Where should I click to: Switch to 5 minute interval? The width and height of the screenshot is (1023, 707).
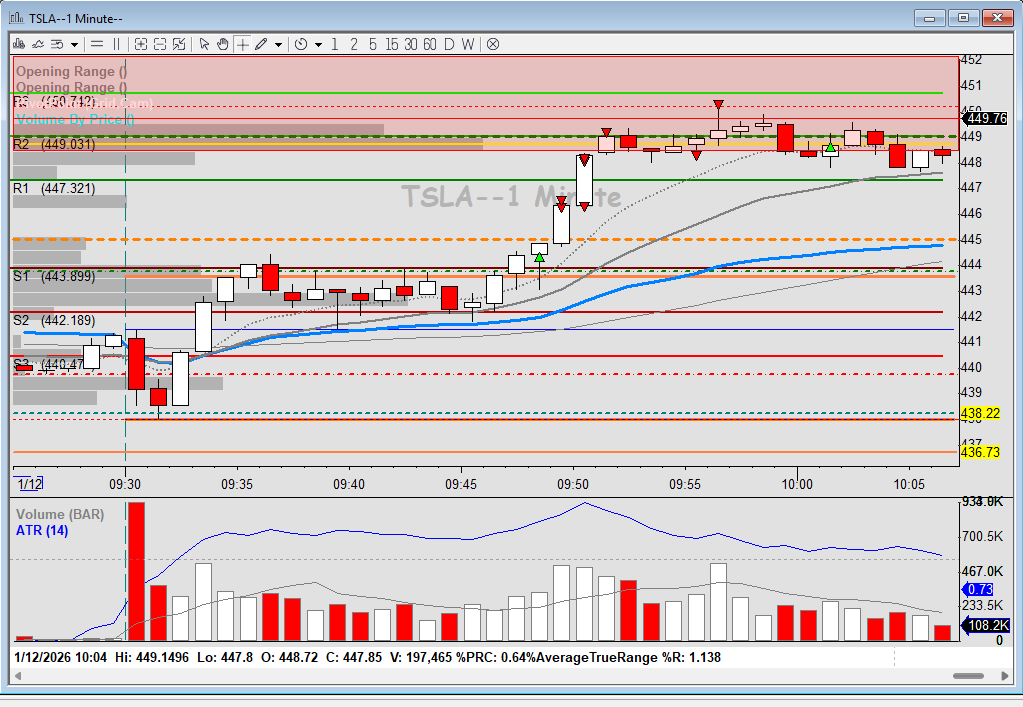(373, 44)
